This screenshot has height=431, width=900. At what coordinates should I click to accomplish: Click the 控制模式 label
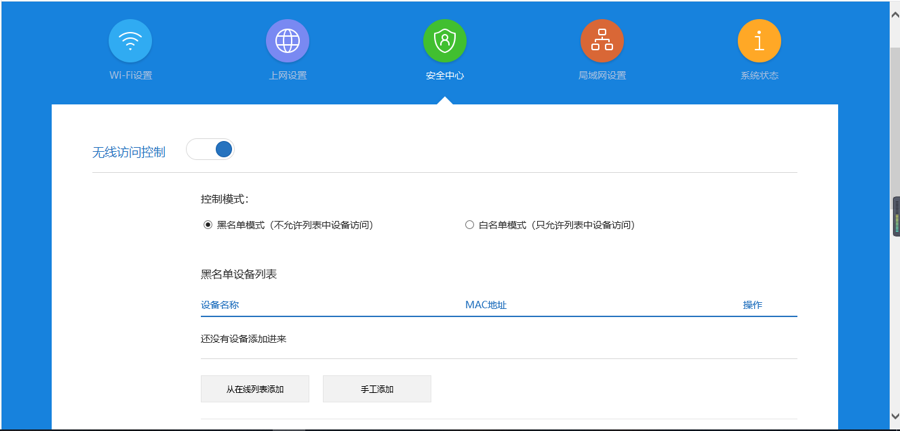(225, 200)
